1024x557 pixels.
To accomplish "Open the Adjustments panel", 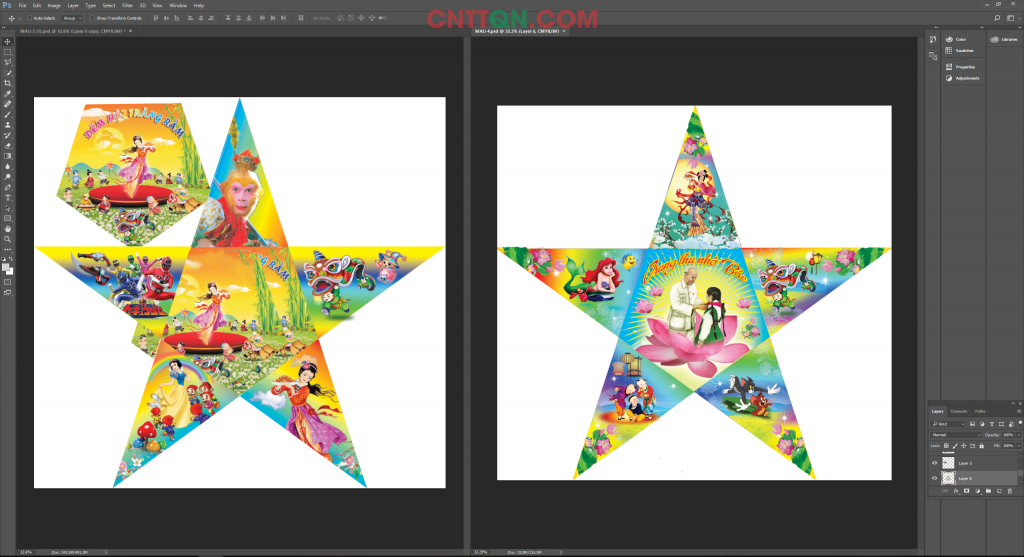I will click(x=962, y=78).
